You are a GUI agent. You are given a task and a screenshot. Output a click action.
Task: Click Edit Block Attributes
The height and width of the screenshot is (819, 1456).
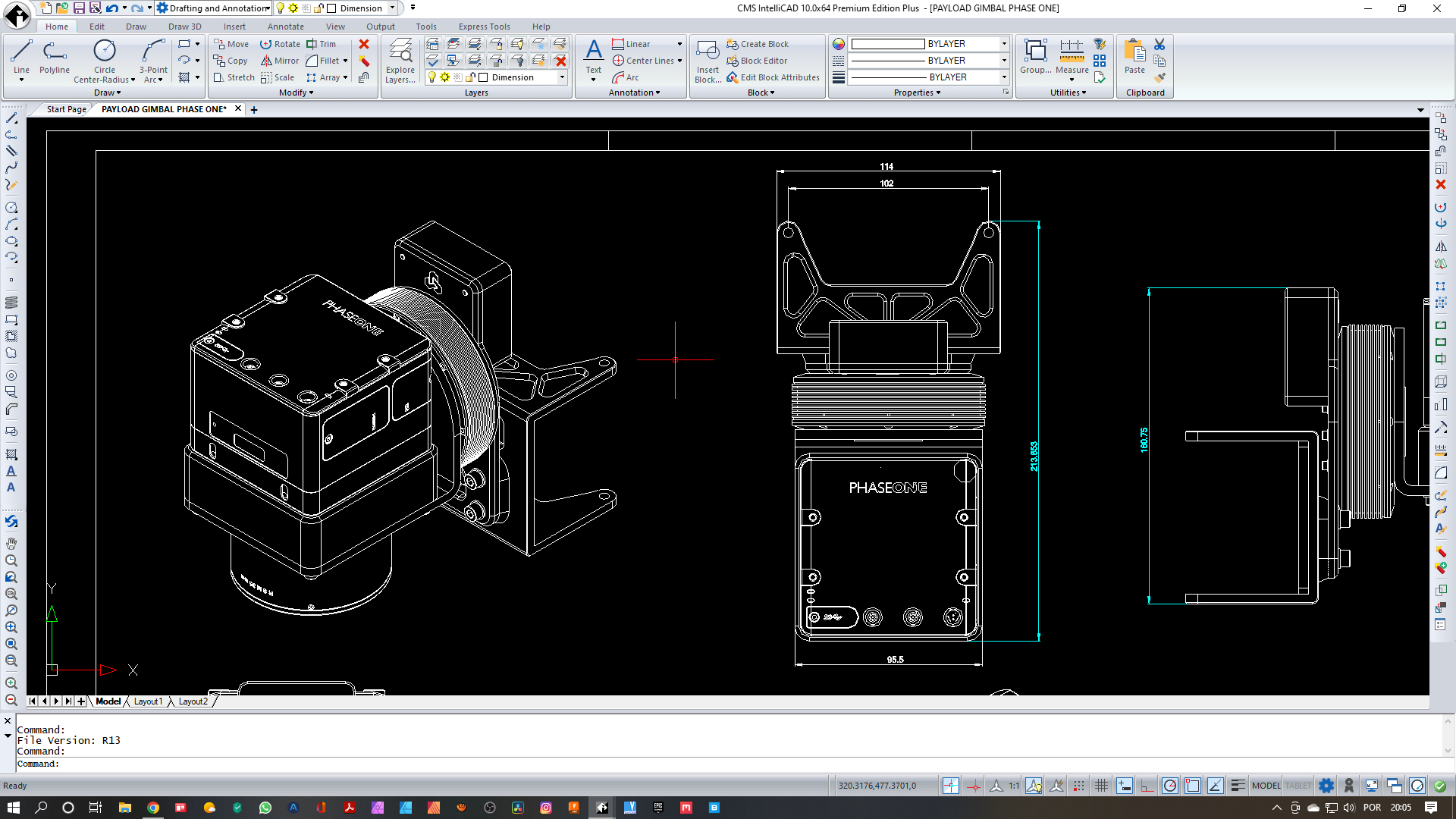click(773, 77)
